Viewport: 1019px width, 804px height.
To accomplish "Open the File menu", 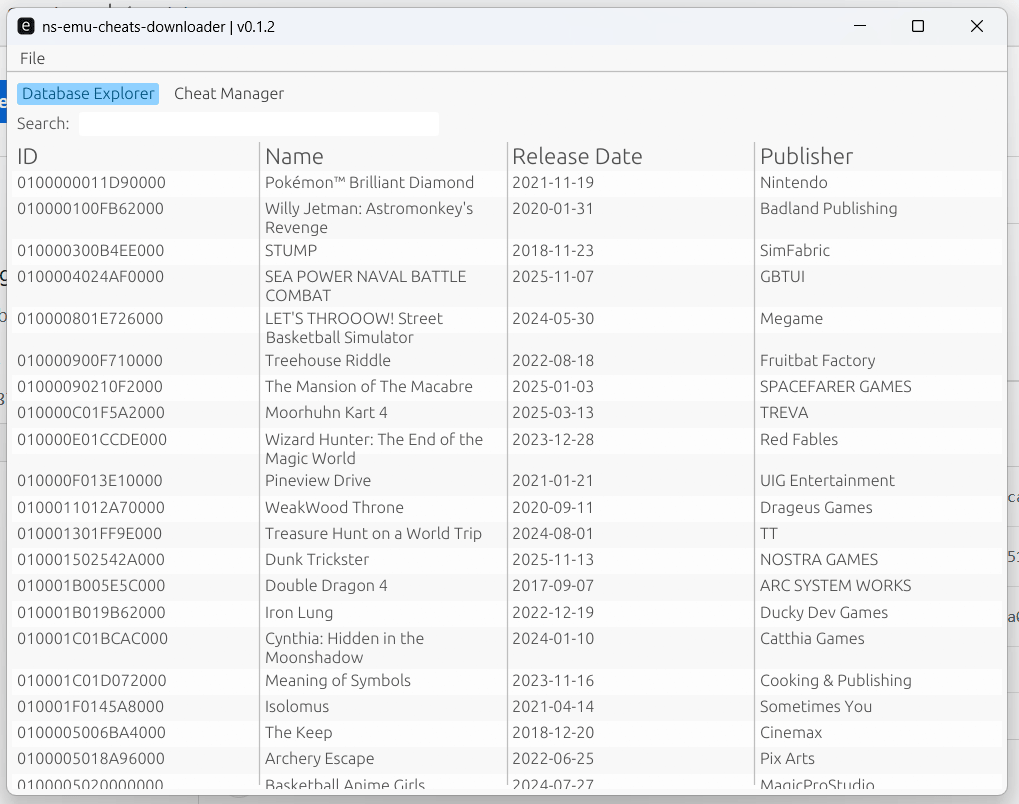I will [x=32, y=58].
